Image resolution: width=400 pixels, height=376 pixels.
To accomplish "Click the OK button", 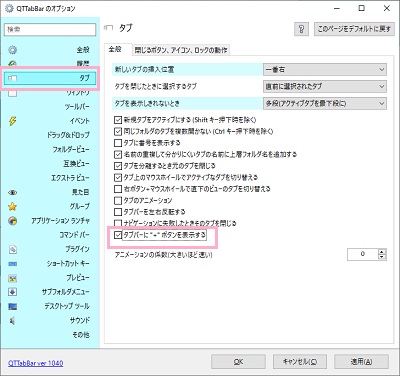I will pos(238,362).
